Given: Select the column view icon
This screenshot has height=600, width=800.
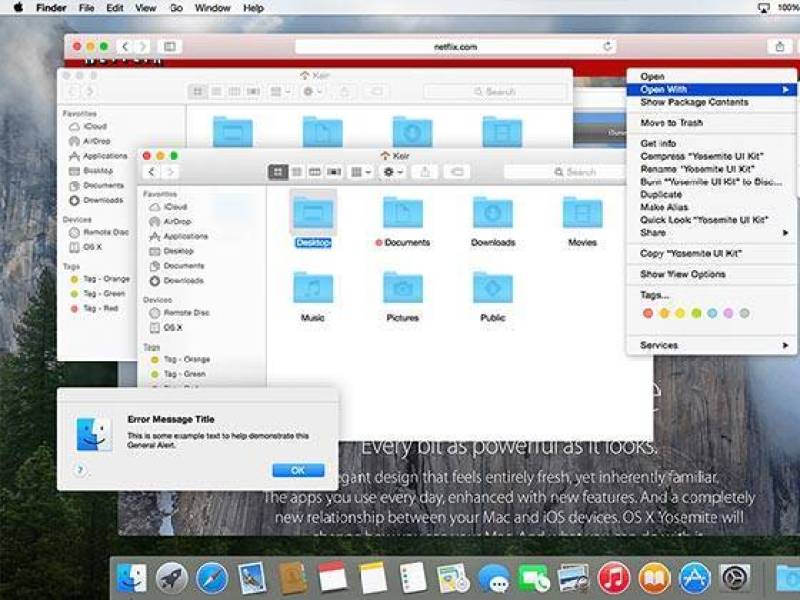Looking at the screenshot, I should [x=316, y=172].
